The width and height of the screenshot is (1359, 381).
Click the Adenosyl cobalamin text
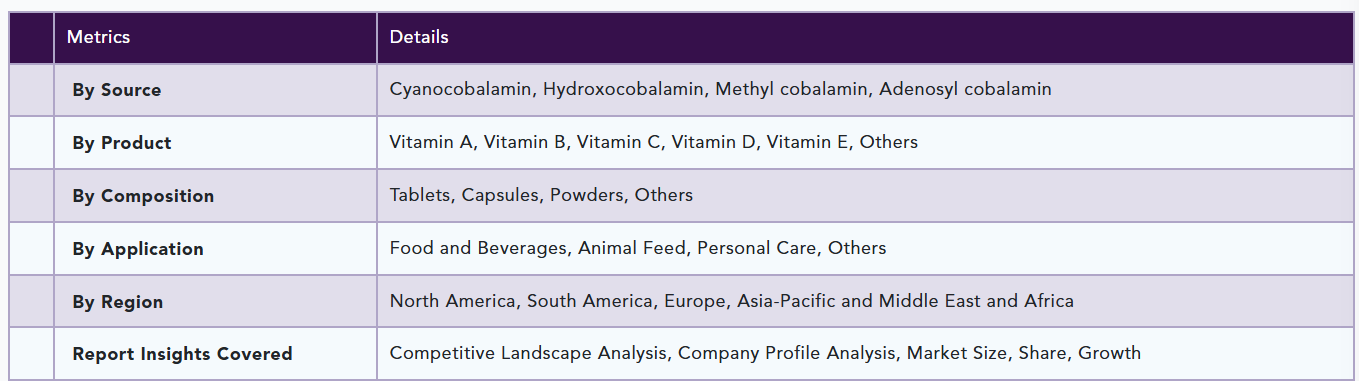[966, 89]
